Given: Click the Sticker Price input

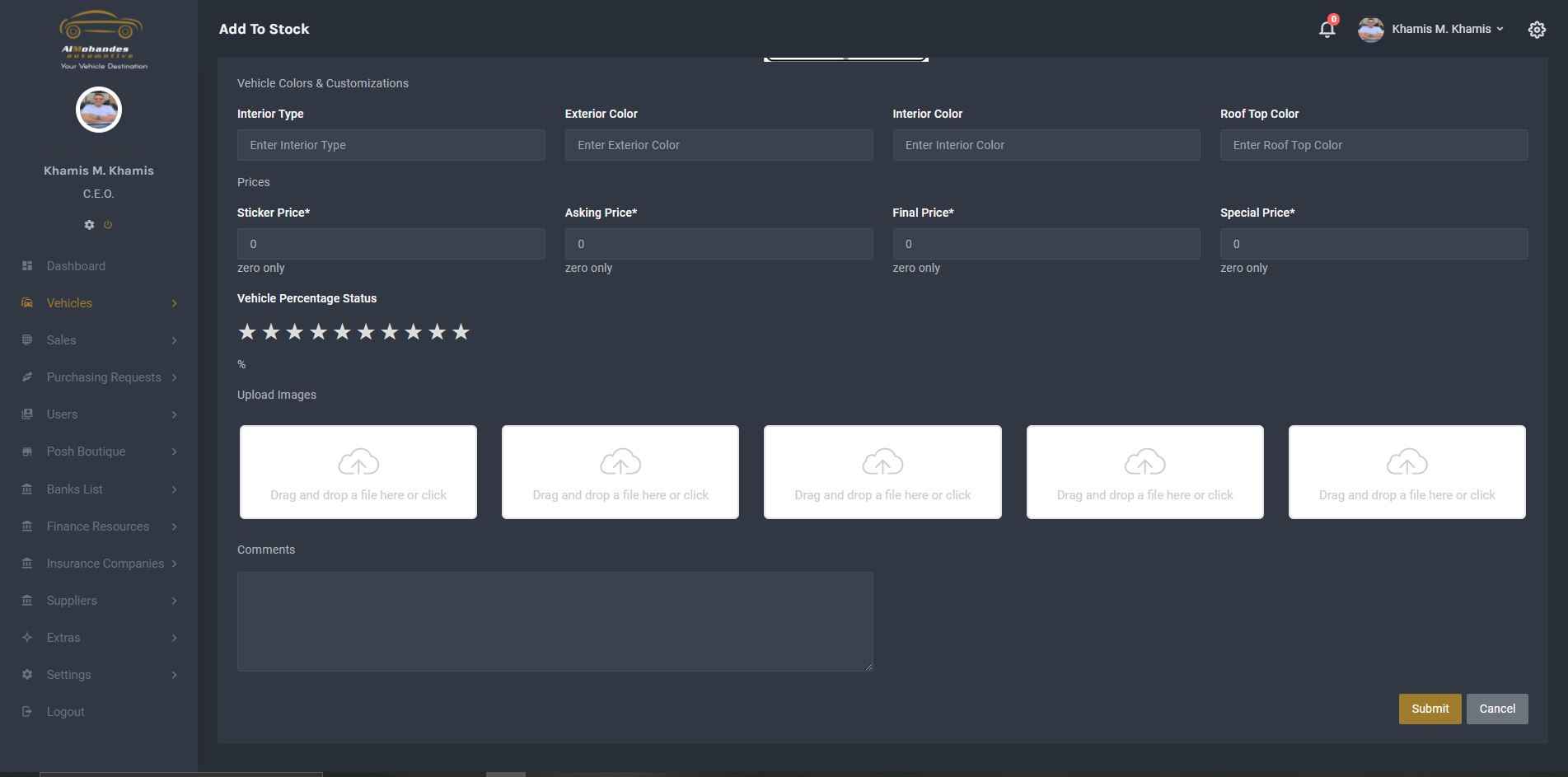Looking at the screenshot, I should 391,244.
